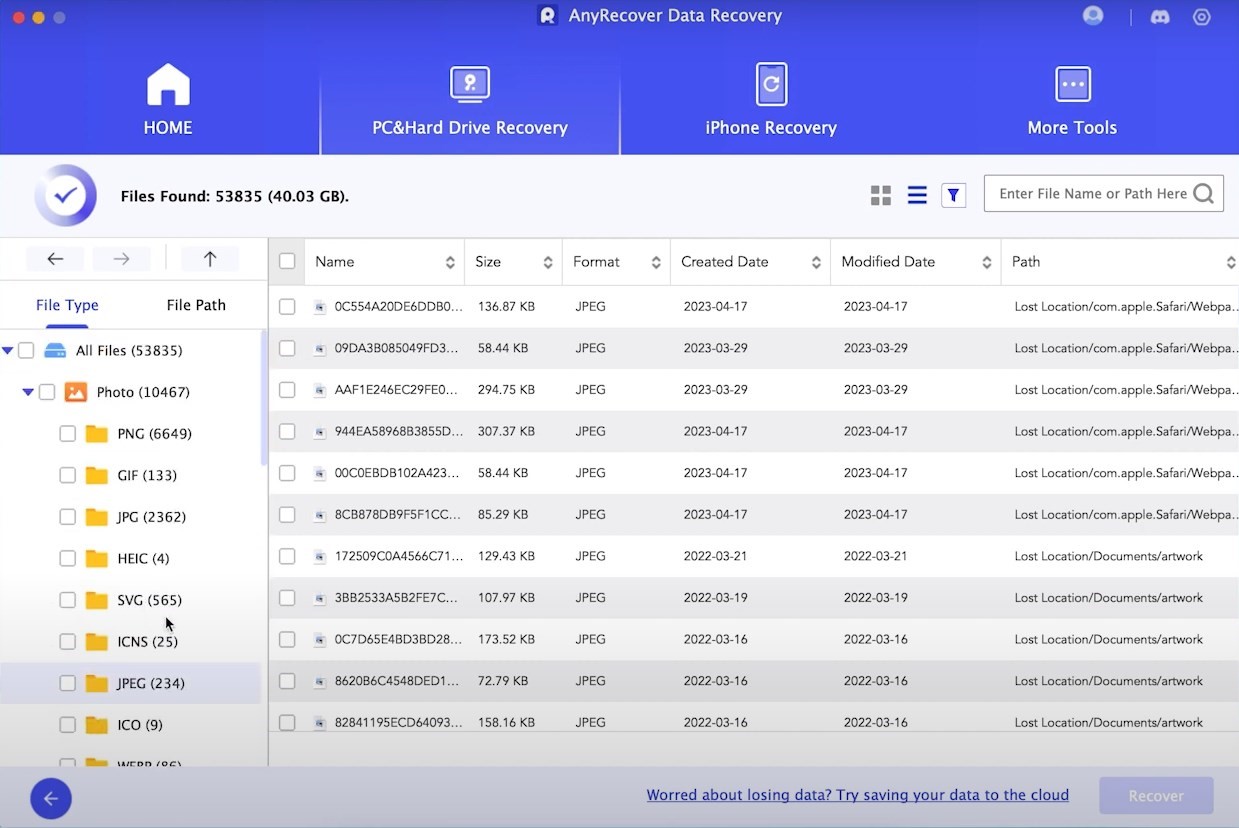Go to the HOME tab
Viewport: 1239px width, 828px height.
168,99
